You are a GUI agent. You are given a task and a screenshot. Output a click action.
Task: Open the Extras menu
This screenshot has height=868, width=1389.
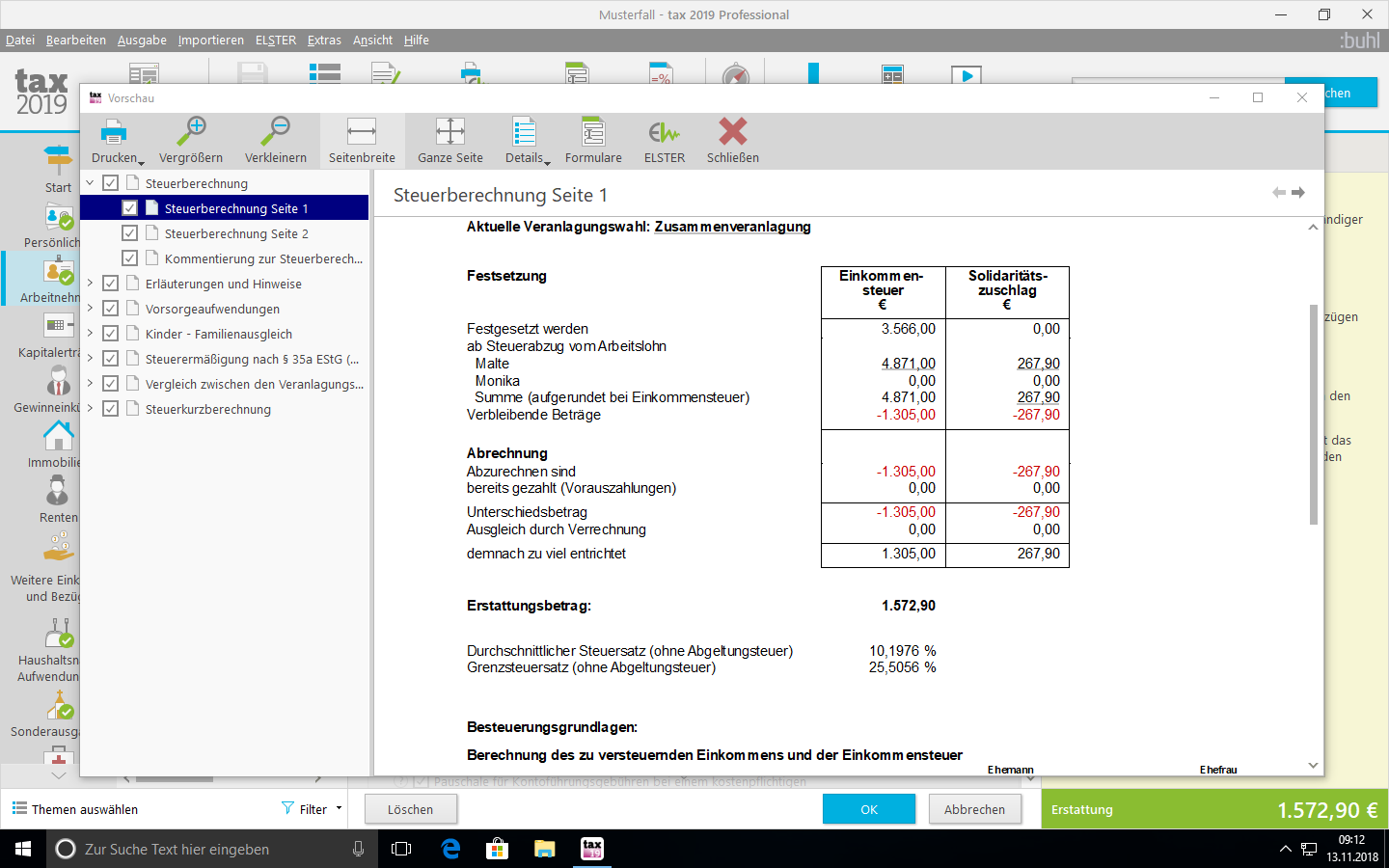[x=324, y=41]
